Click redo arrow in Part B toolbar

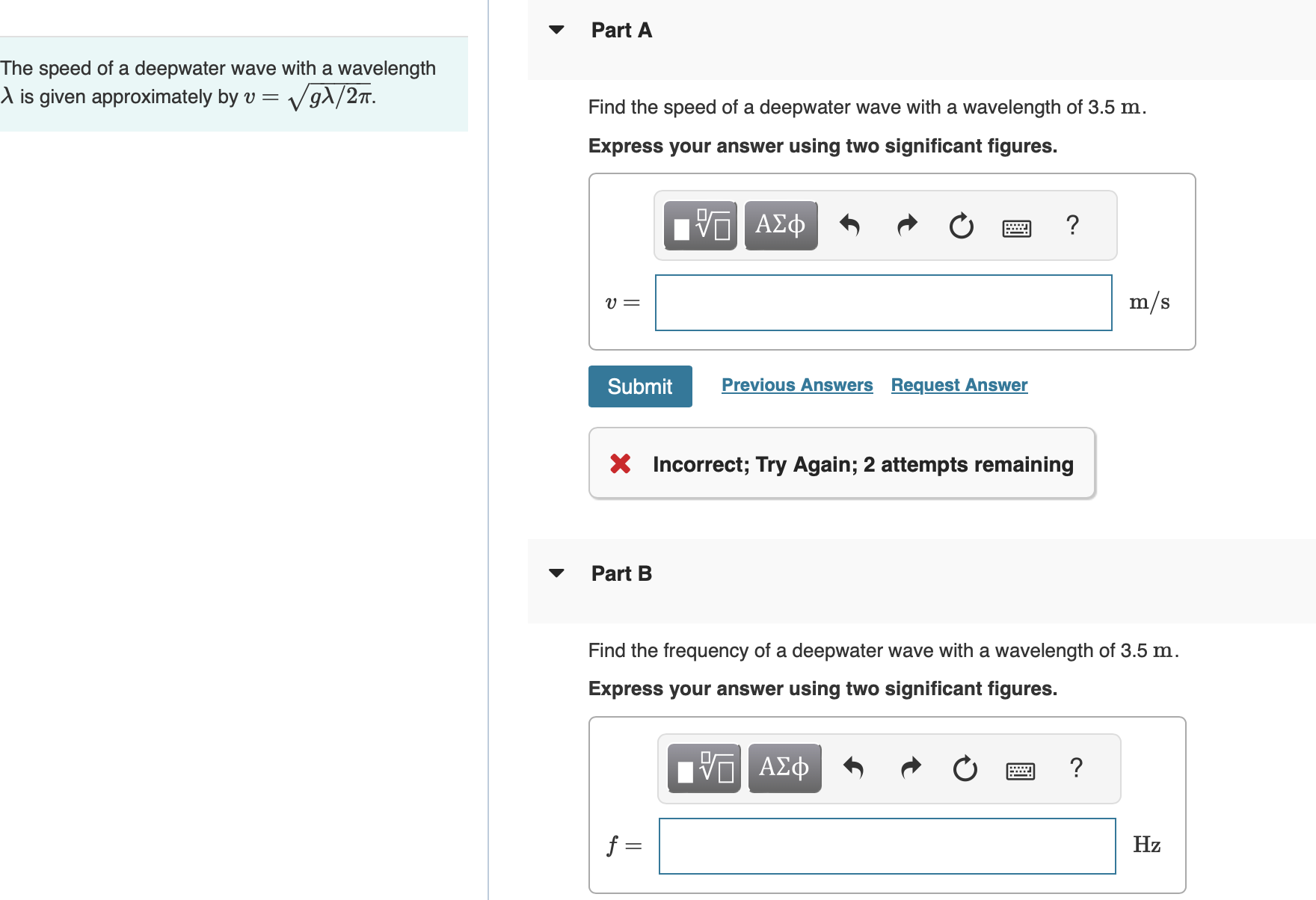911,768
